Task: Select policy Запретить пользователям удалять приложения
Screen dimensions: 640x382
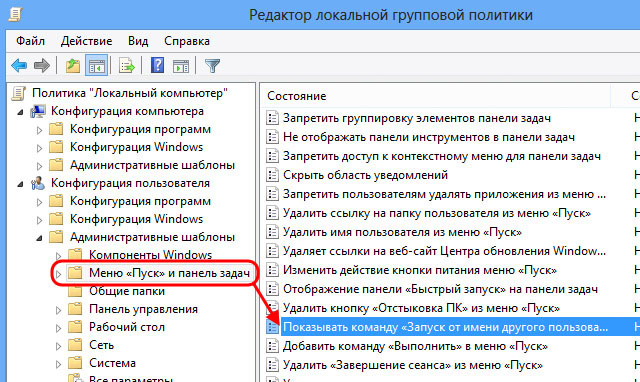Action: coord(444,194)
